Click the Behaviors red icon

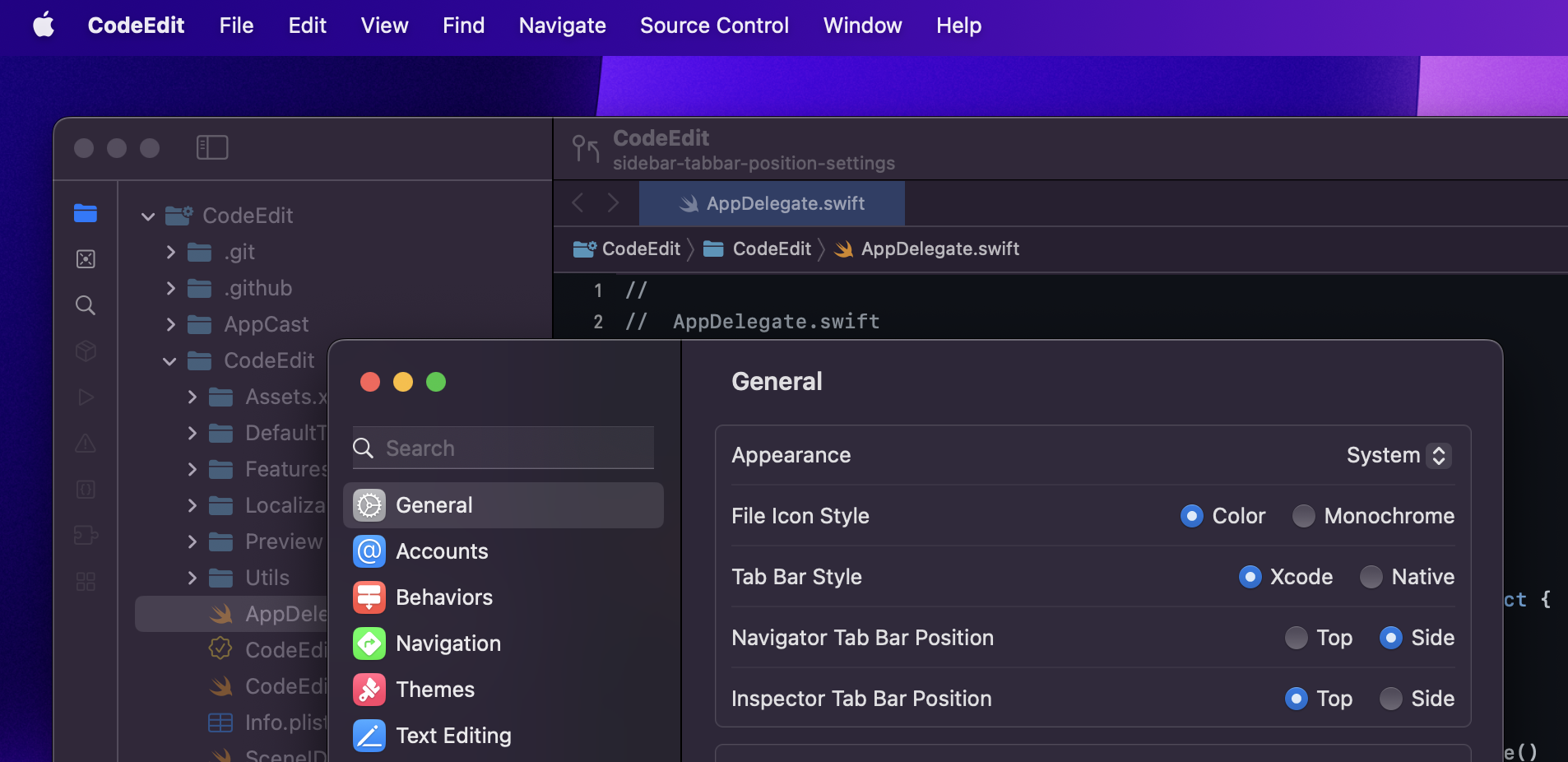(x=369, y=597)
